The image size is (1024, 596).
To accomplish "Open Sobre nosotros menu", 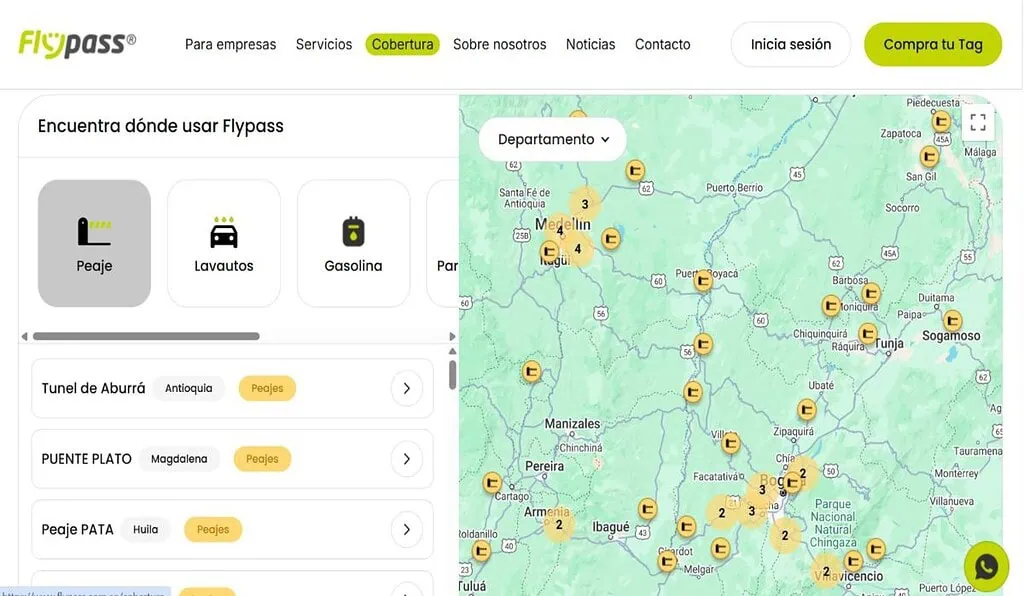I will click(x=500, y=44).
